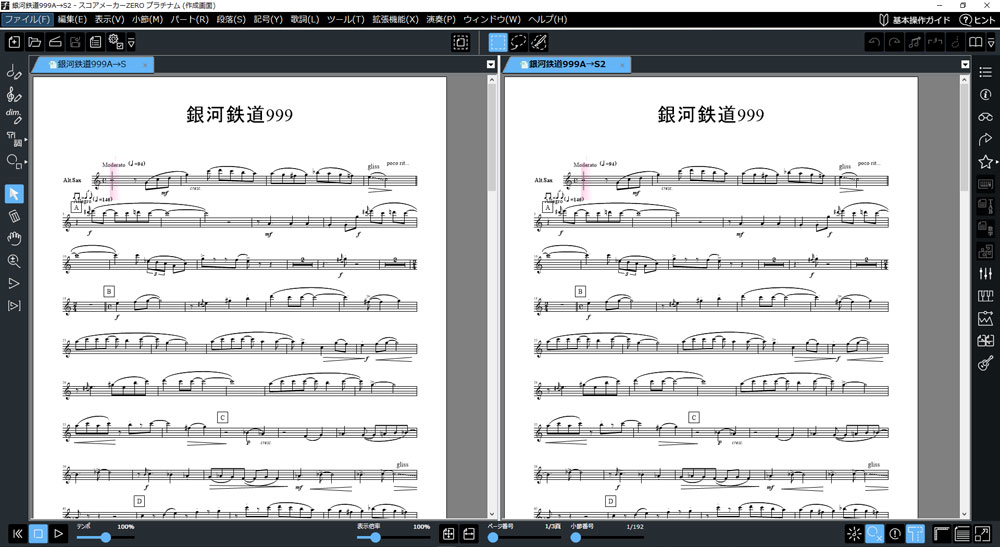Open the 演奏(P) menu
Image resolution: width=1000 pixels, height=547 pixels.
pyautogui.click(x=441, y=19)
